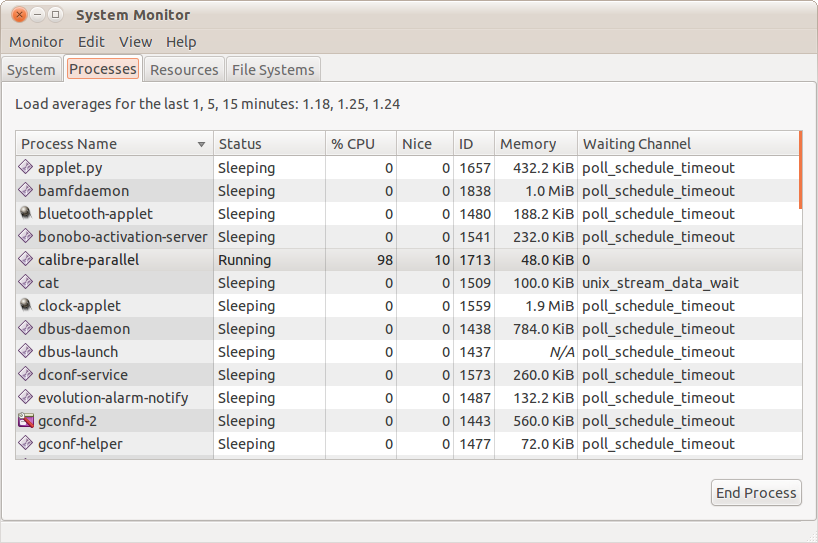
Task: Open the Help menu
Action: 181,42
